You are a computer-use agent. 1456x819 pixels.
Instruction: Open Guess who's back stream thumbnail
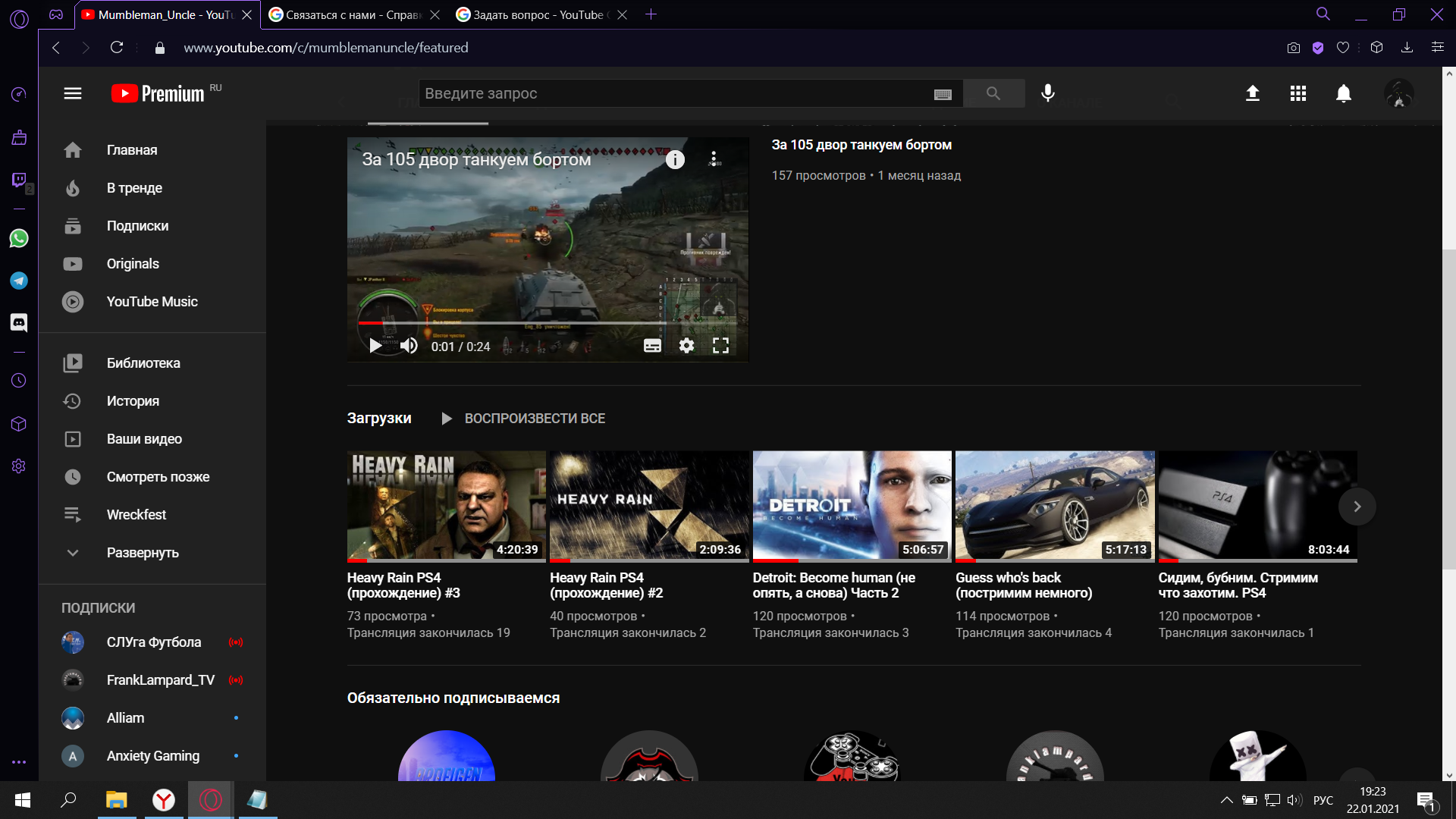click(x=1055, y=507)
